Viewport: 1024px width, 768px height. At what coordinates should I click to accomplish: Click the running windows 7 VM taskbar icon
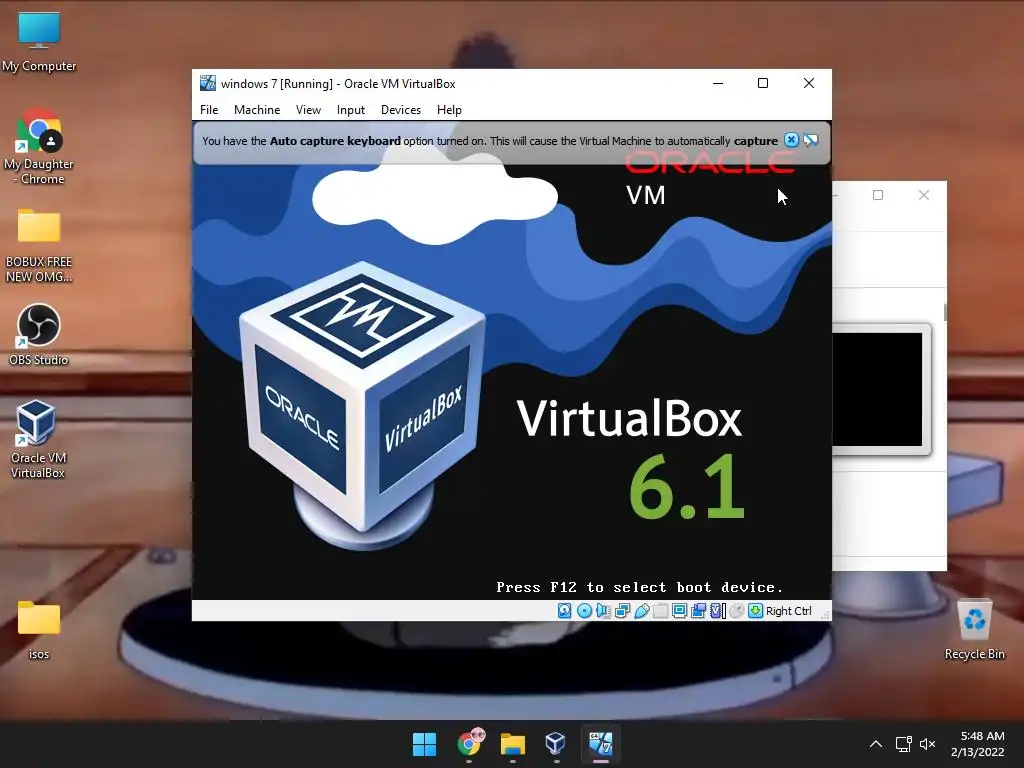click(601, 744)
